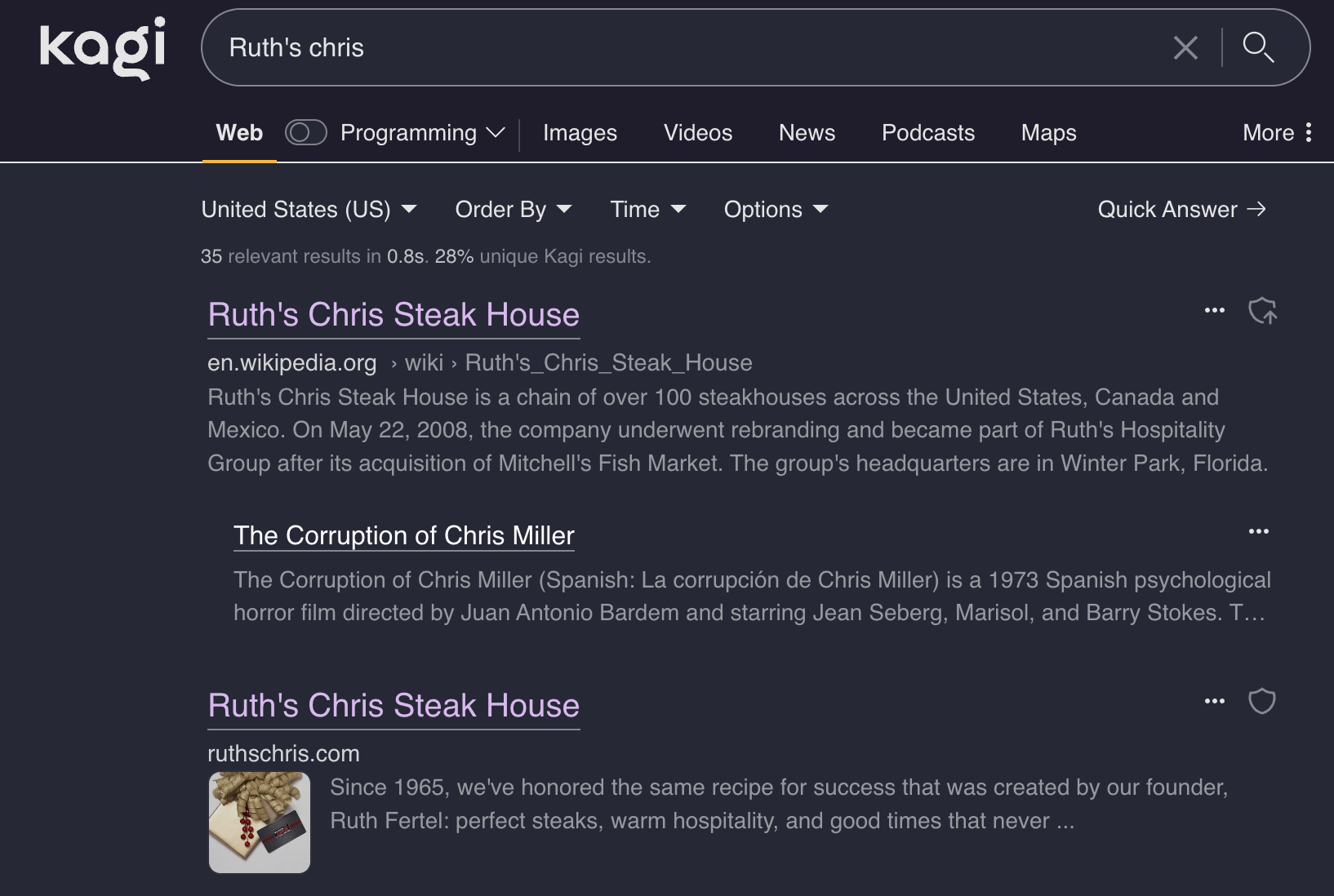Open the Quick Answer link

(1181, 210)
